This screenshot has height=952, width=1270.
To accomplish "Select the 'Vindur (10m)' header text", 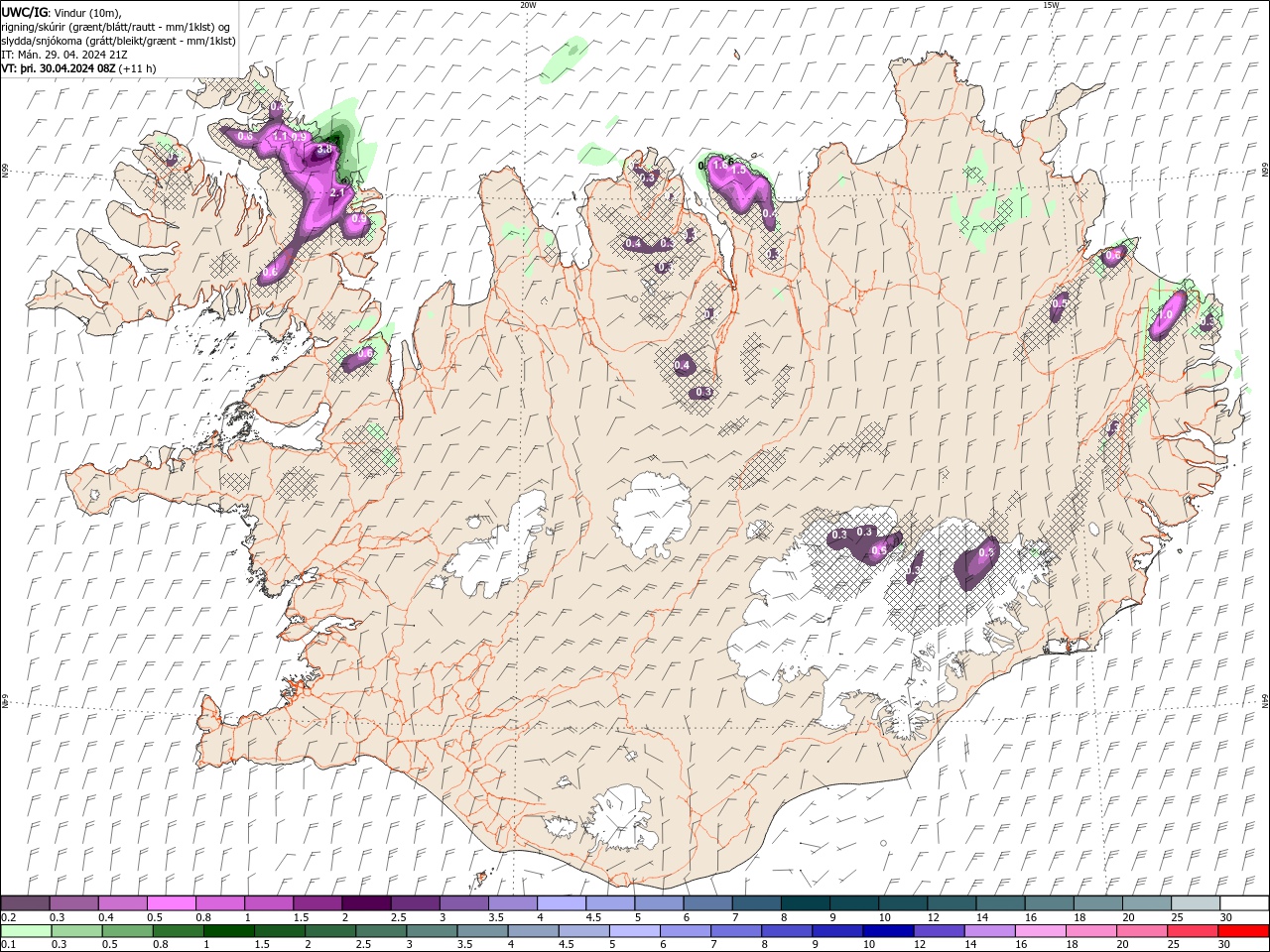I will (87, 12).
